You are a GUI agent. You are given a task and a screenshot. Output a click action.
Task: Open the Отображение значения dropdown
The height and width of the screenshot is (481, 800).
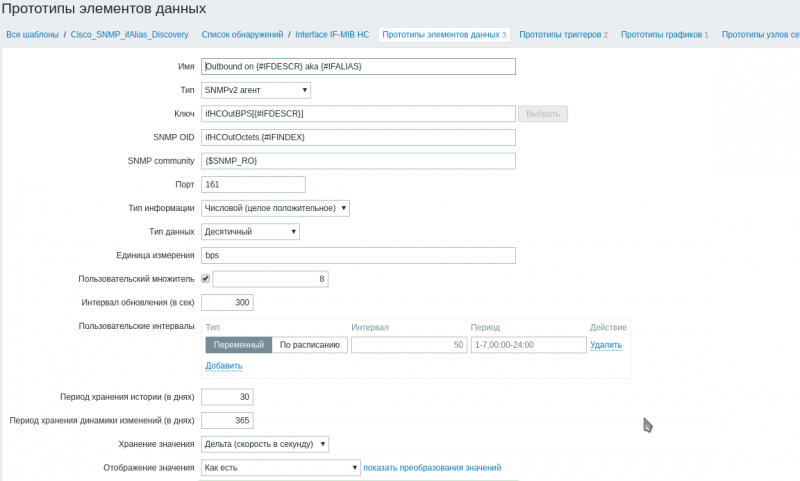[280, 467]
